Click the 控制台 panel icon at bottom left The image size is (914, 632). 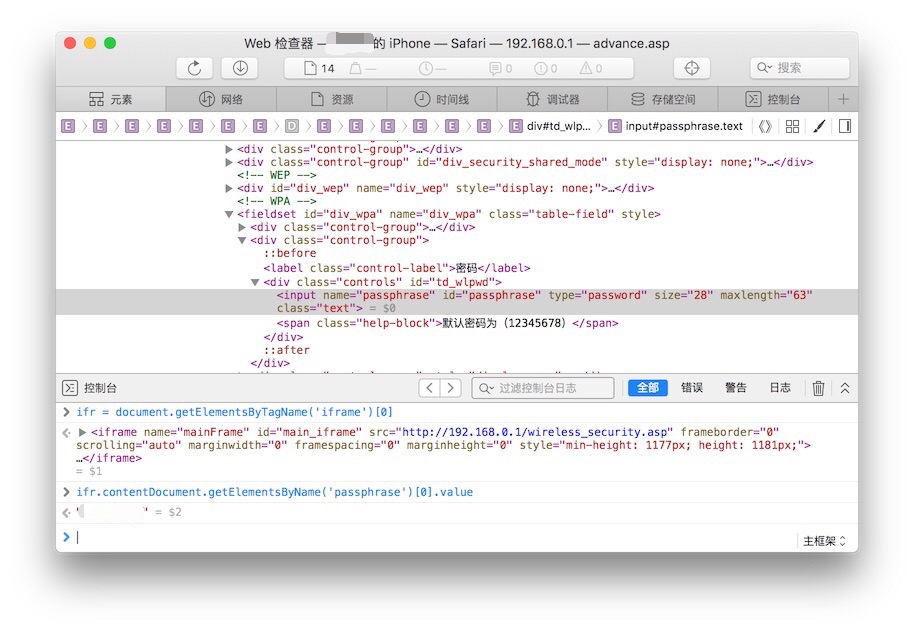pos(69,387)
